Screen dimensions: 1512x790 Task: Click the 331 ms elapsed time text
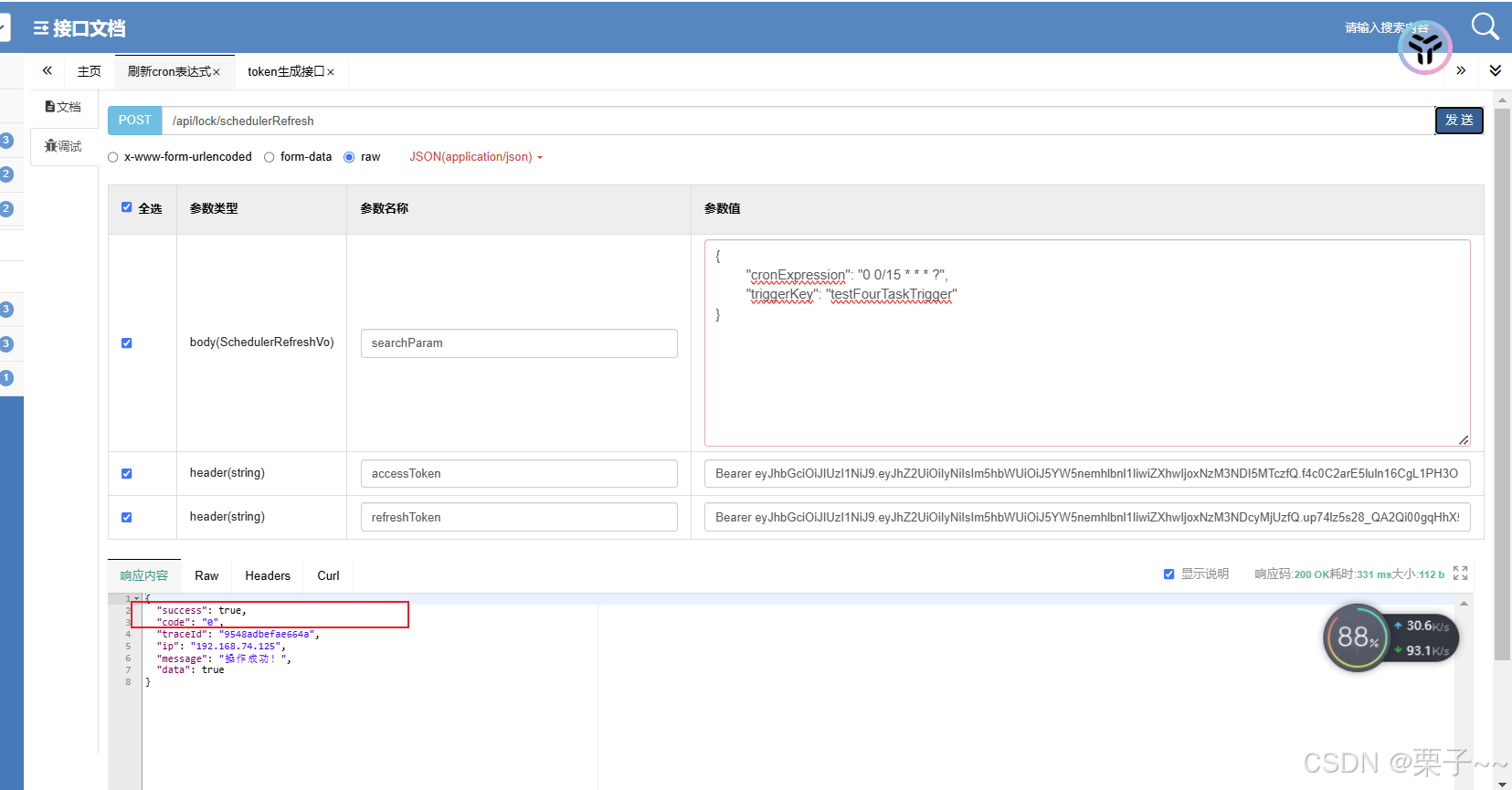pos(1374,574)
